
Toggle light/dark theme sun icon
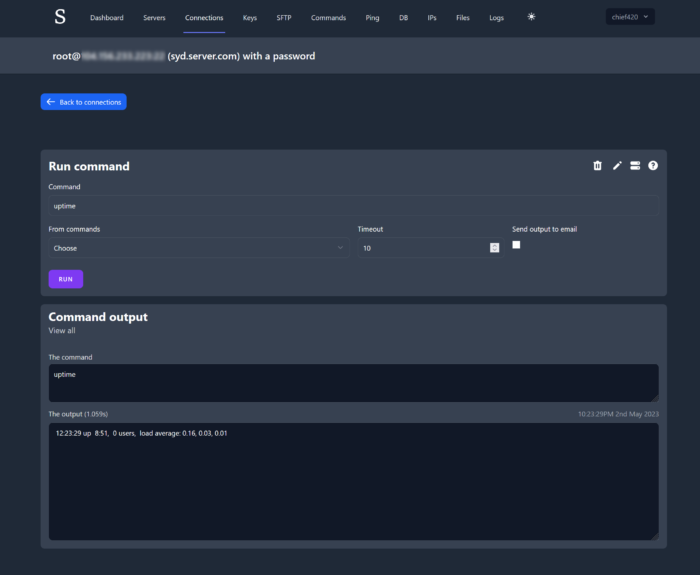531,17
